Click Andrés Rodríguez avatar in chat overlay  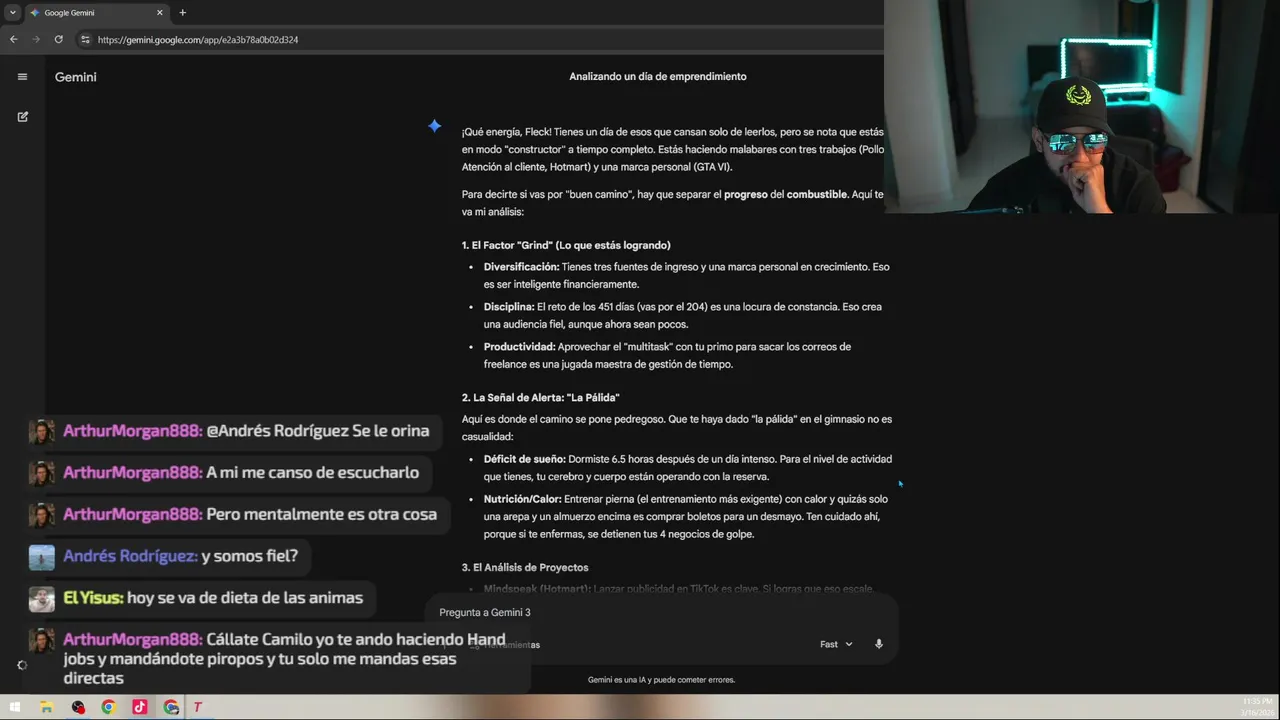point(42,557)
